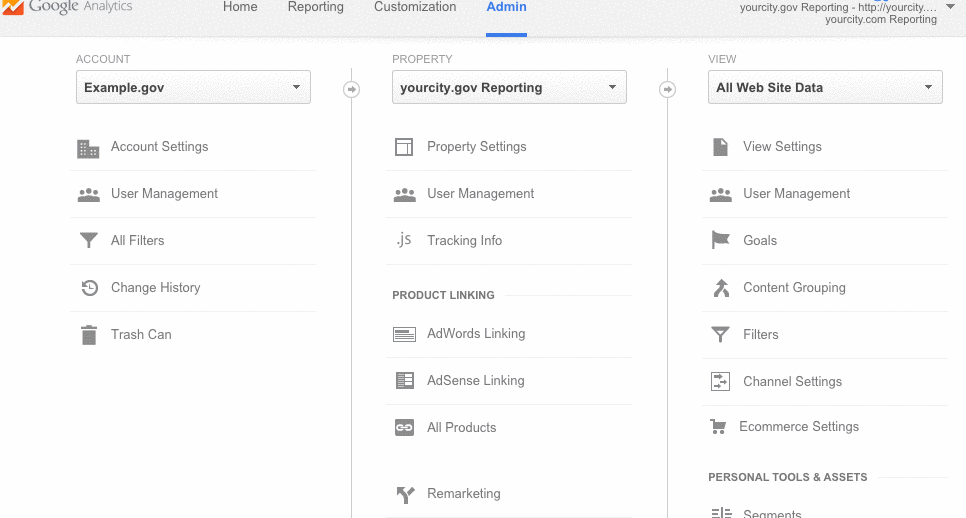Click the PRODUCT LINKING section heading

coord(444,295)
